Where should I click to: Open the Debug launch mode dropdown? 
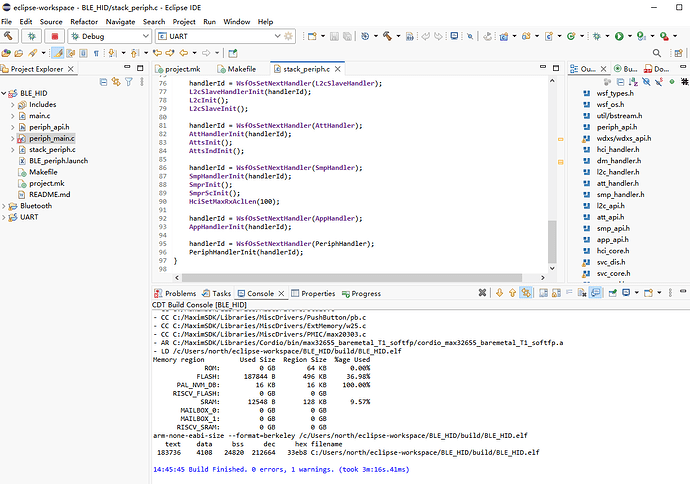point(146,36)
